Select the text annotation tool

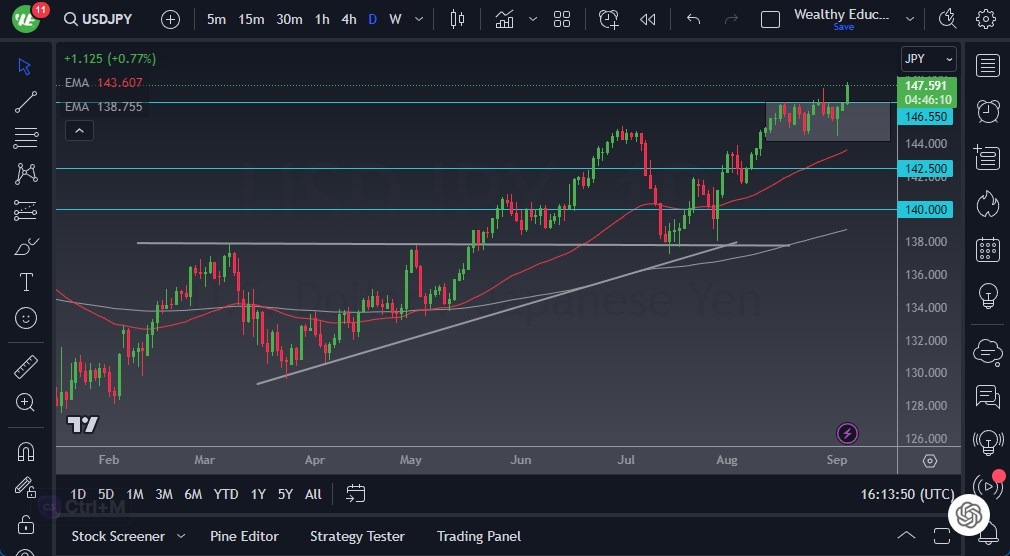[x=26, y=282]
